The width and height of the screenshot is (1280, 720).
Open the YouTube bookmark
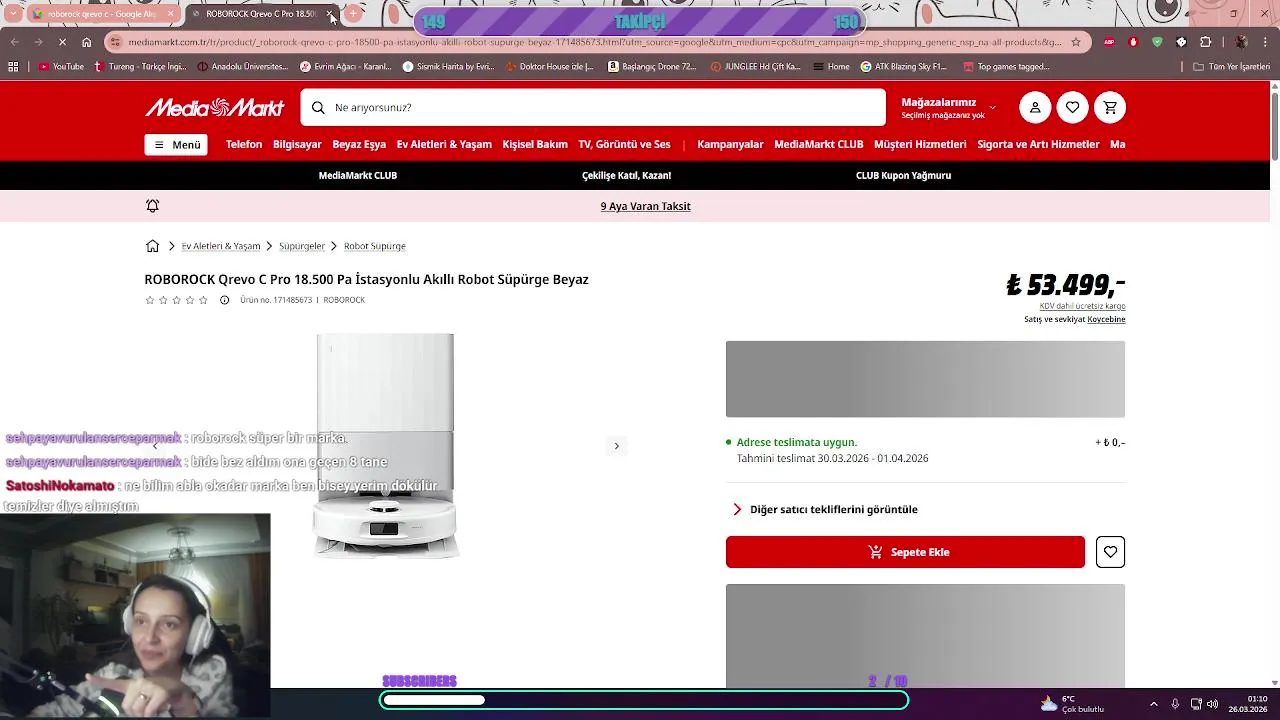62,67
